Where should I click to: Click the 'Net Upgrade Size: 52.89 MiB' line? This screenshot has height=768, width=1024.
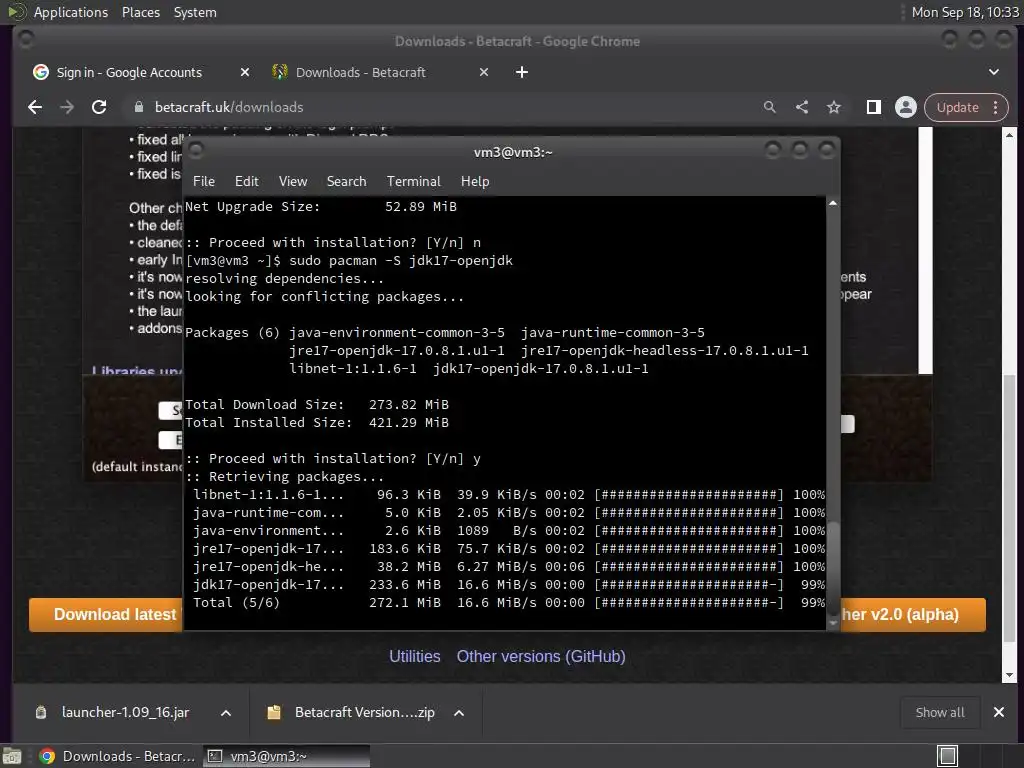pos(321,206)
